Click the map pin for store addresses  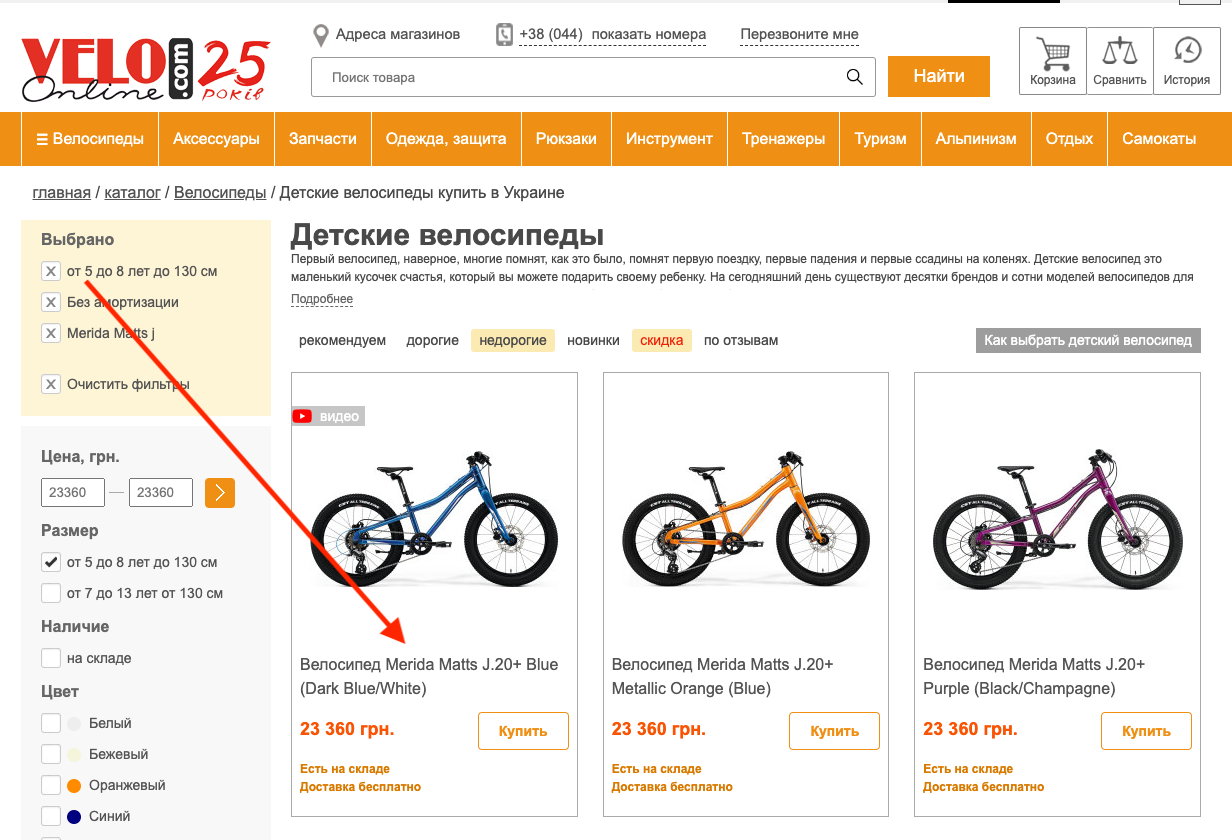(x=321, y=36)
